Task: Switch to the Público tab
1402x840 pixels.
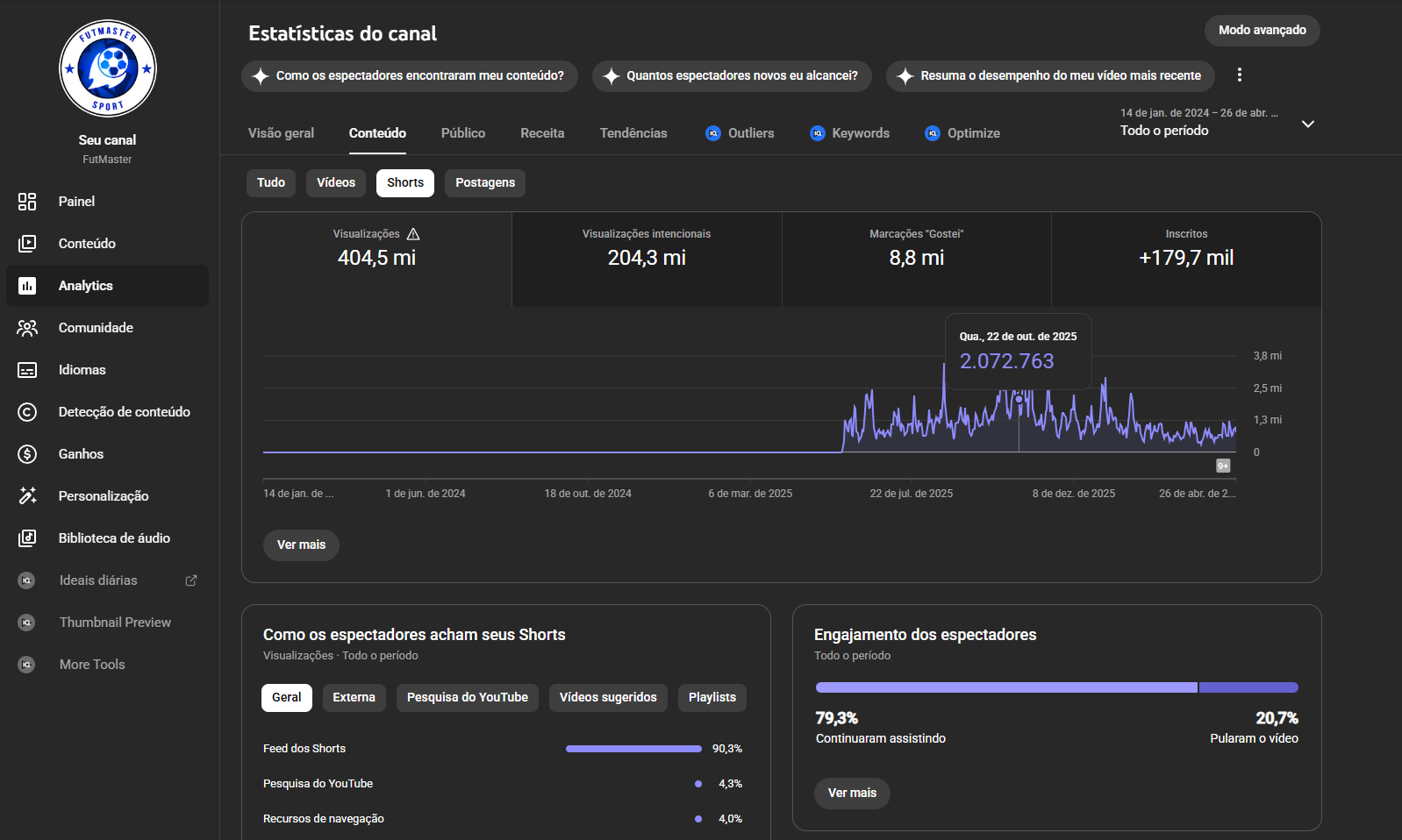Action: pos(462,133)
